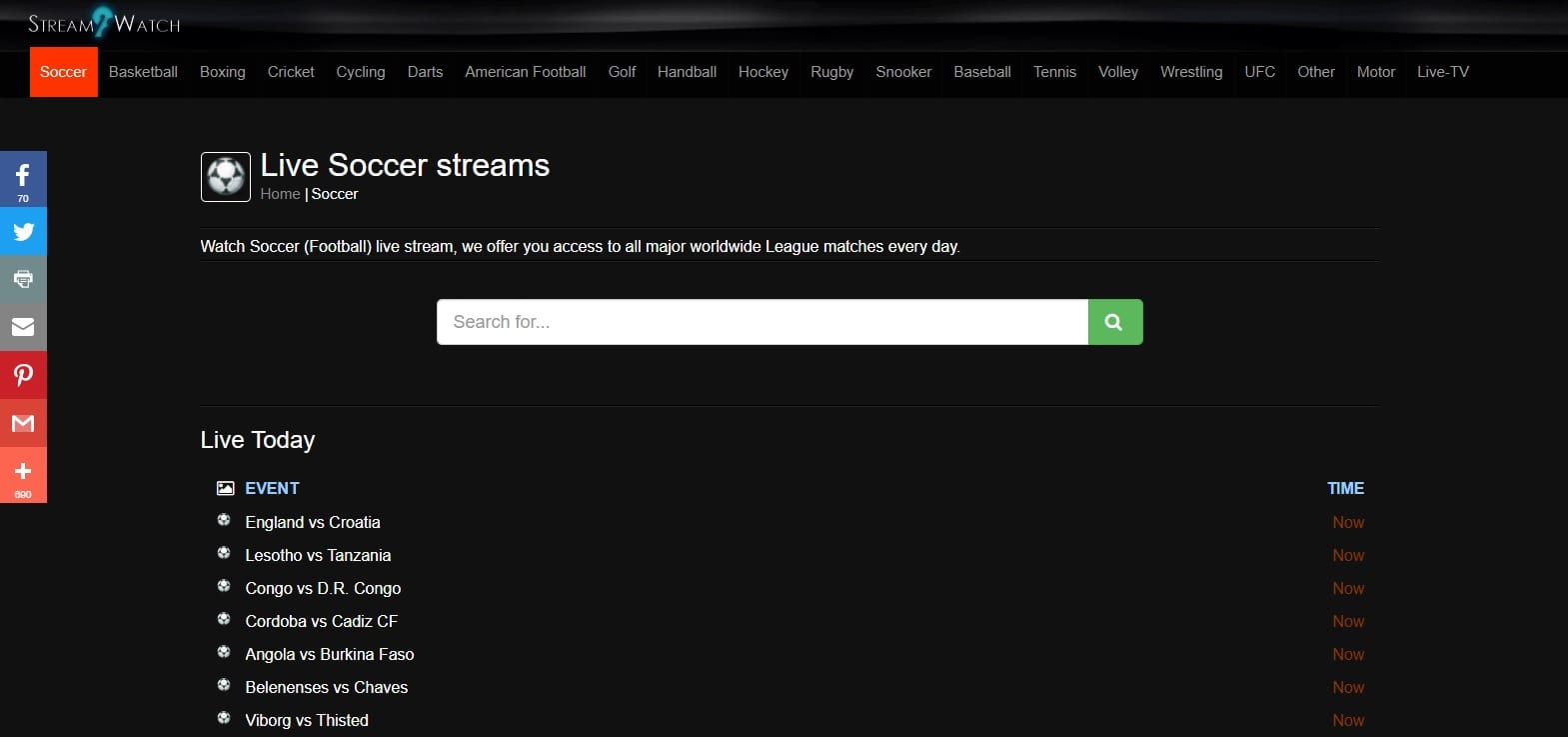Screen dimensions: 1568x737
Task: Share page on Facebook sidebar icon
Action: point(23,177)
